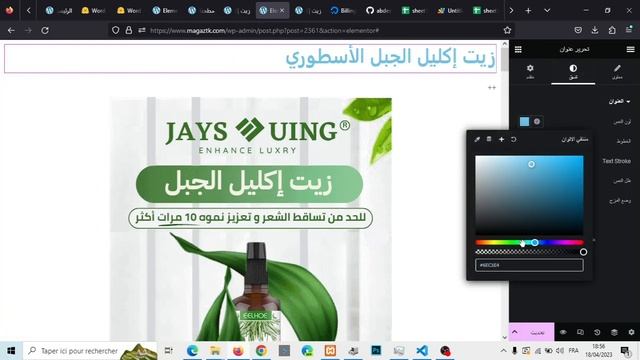Viewport: 640px width, 360px height.
Task: Open the navigator layers icon
Action: pyautogui.click(x=614, y=332)
